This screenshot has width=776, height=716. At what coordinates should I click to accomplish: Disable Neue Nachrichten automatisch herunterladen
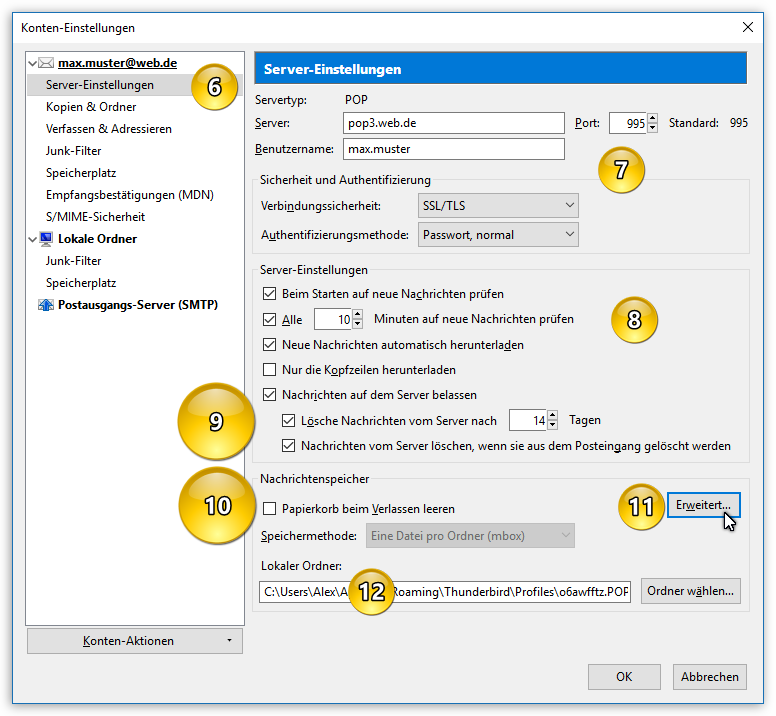pyautogui.click(x=269, y=345)
